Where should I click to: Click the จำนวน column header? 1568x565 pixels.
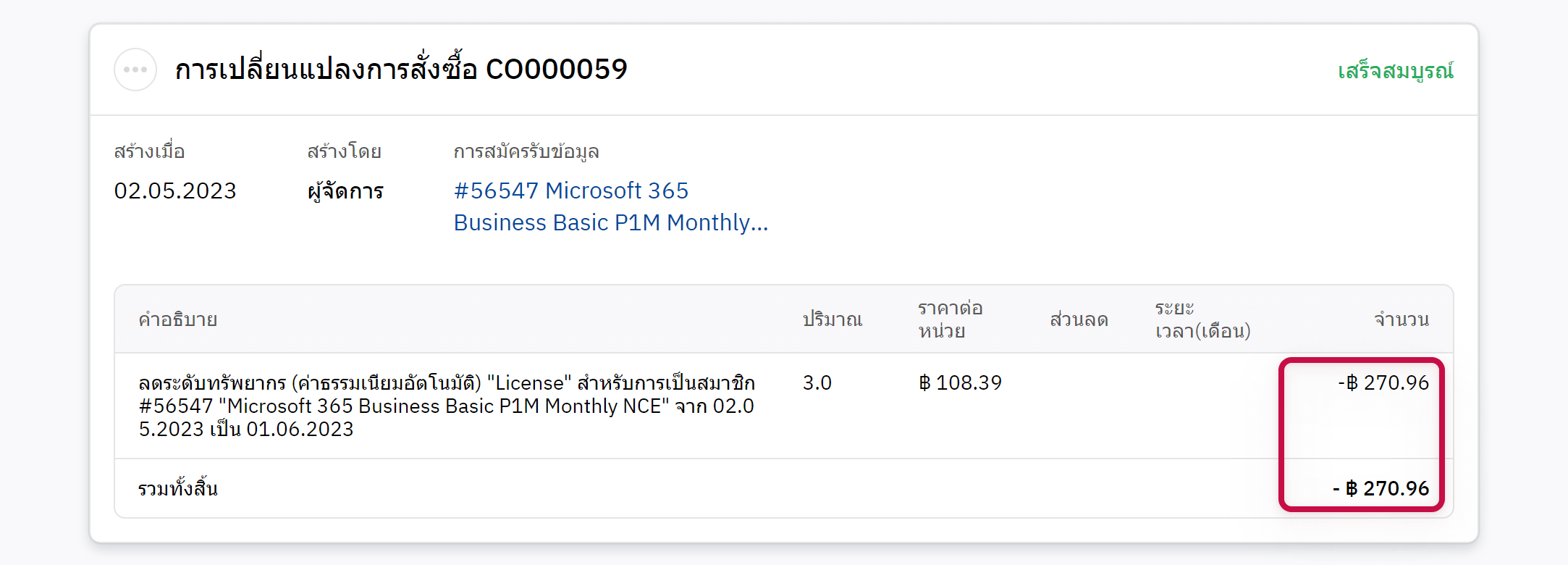click(x=1401, y=319)
